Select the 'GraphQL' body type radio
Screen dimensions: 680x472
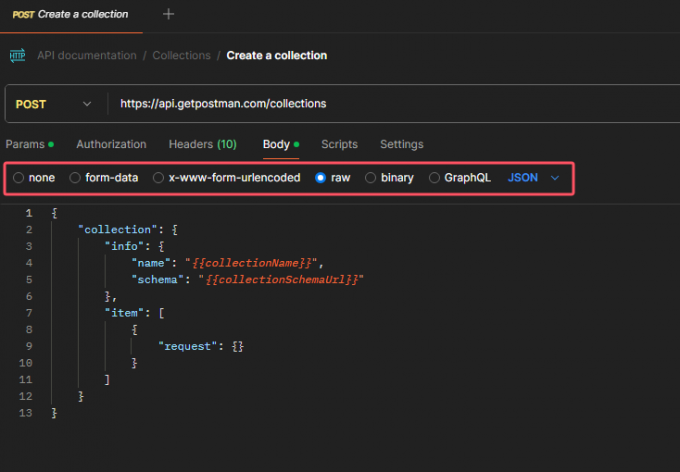tap(434, 177)
